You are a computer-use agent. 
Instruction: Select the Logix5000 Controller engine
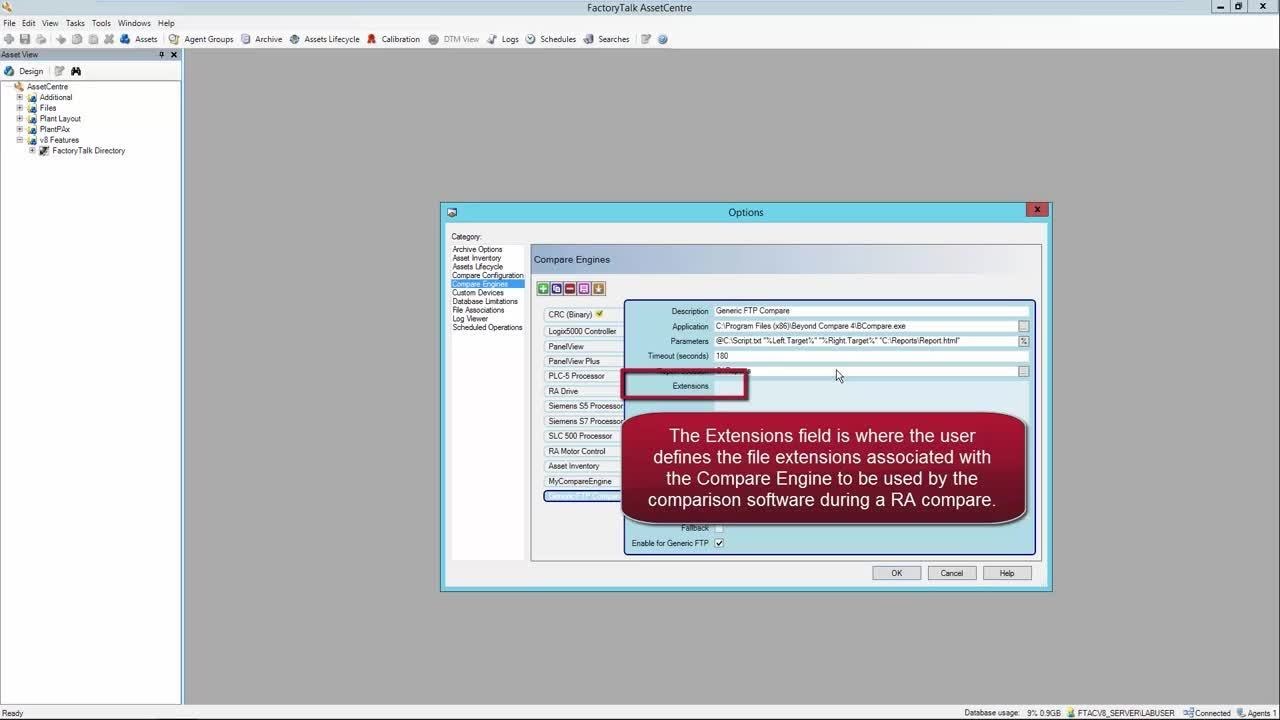click(584, 331)
